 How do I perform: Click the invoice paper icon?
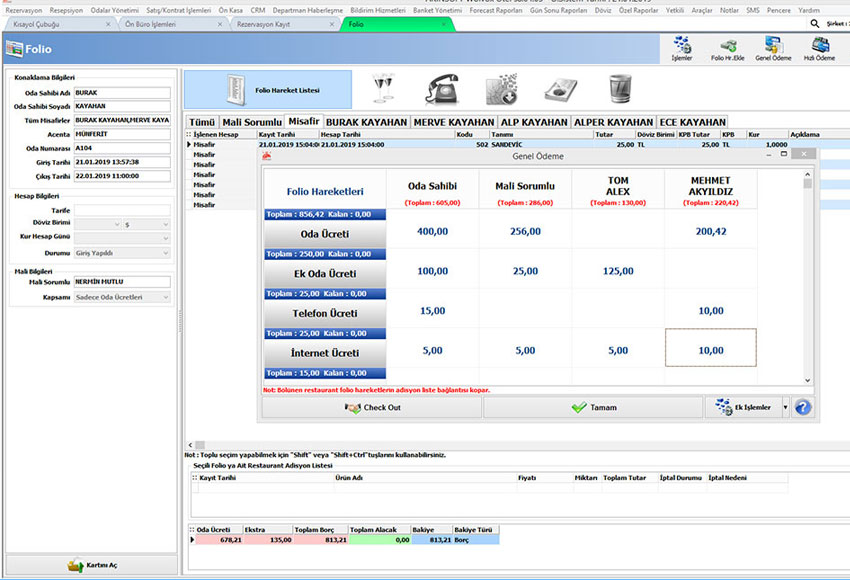coord(561,89)
